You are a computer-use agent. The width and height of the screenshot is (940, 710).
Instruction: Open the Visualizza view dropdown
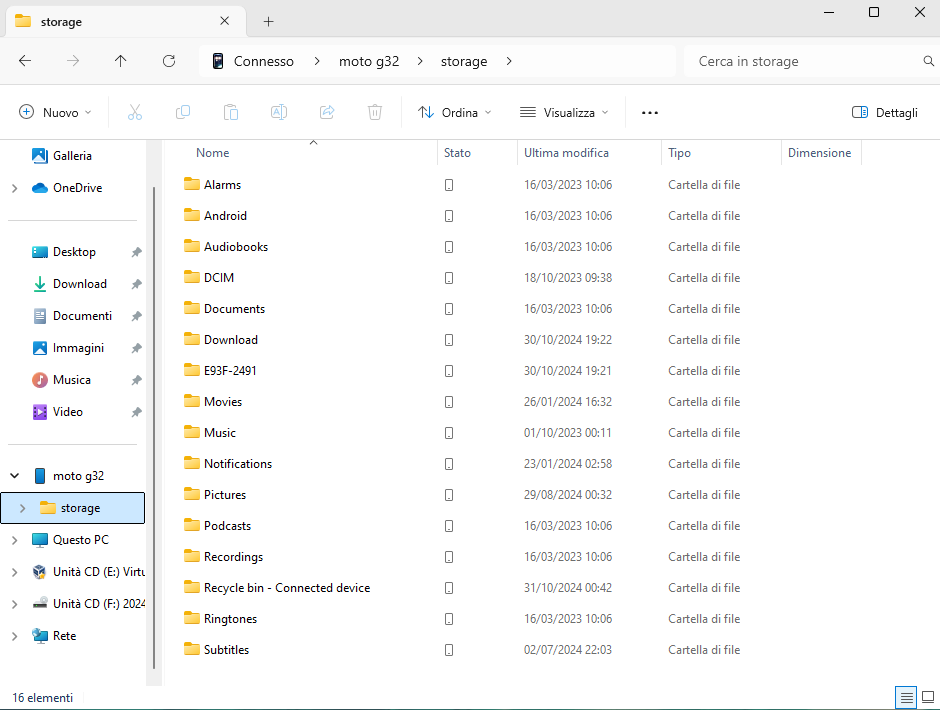564,113
